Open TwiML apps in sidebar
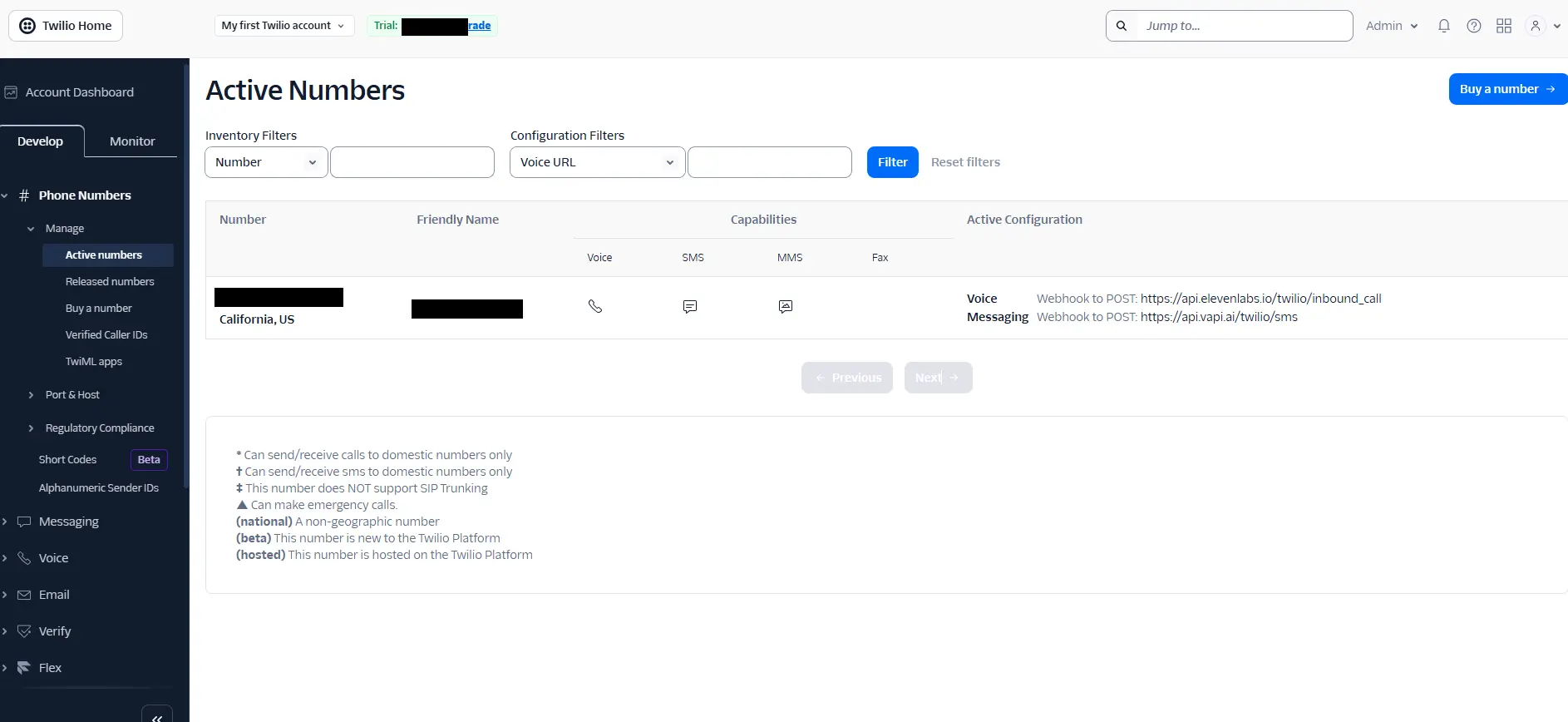1568x722 pixels. click(94, 362)
